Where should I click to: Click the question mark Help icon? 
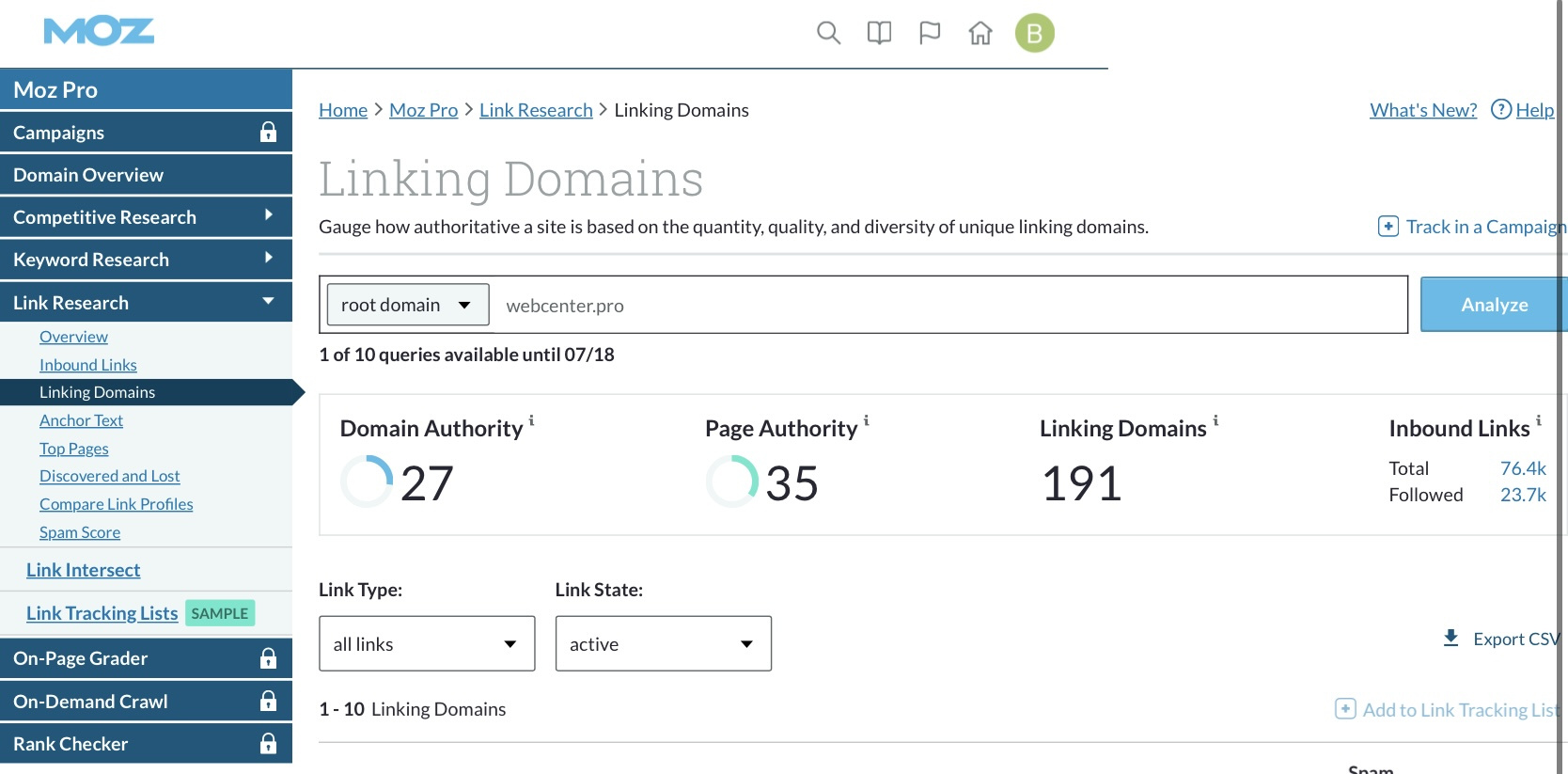coord(1501,110)
